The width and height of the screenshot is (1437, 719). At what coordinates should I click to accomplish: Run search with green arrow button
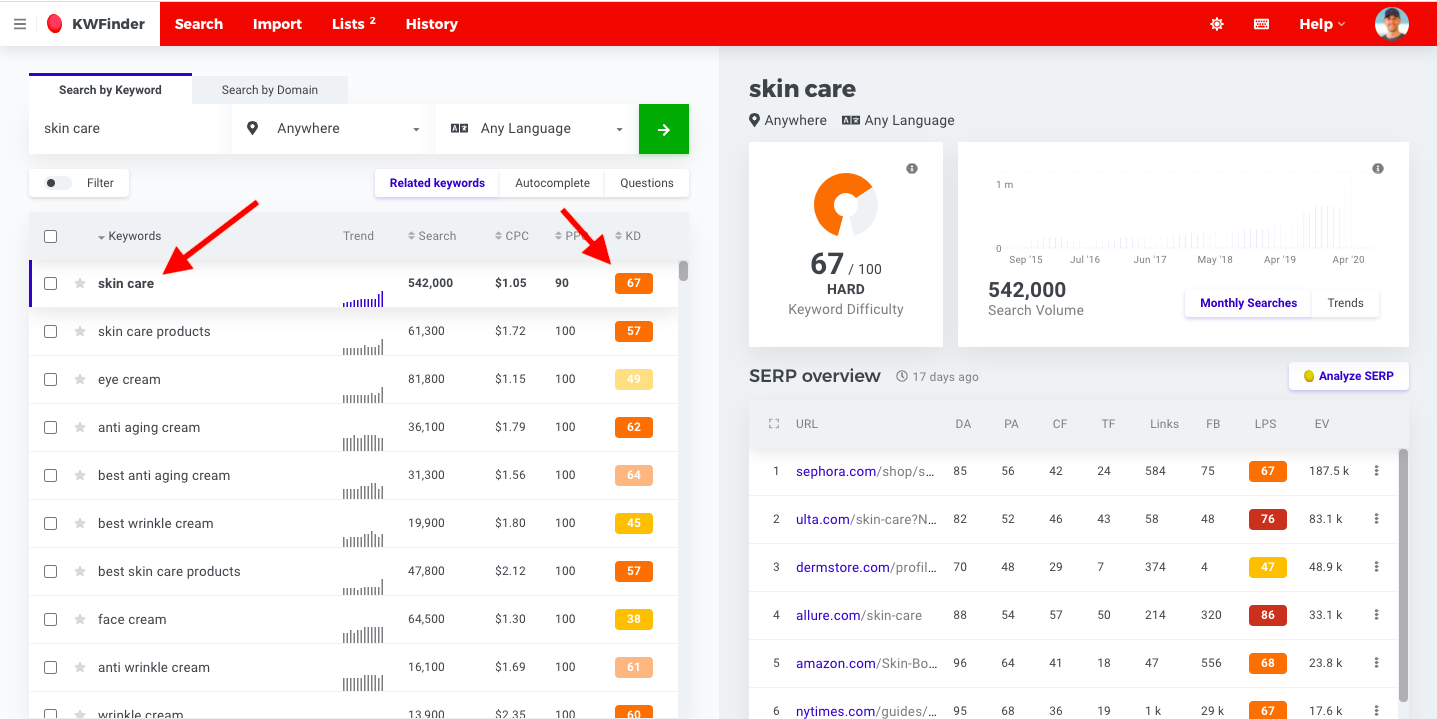(x=664, y=129)
